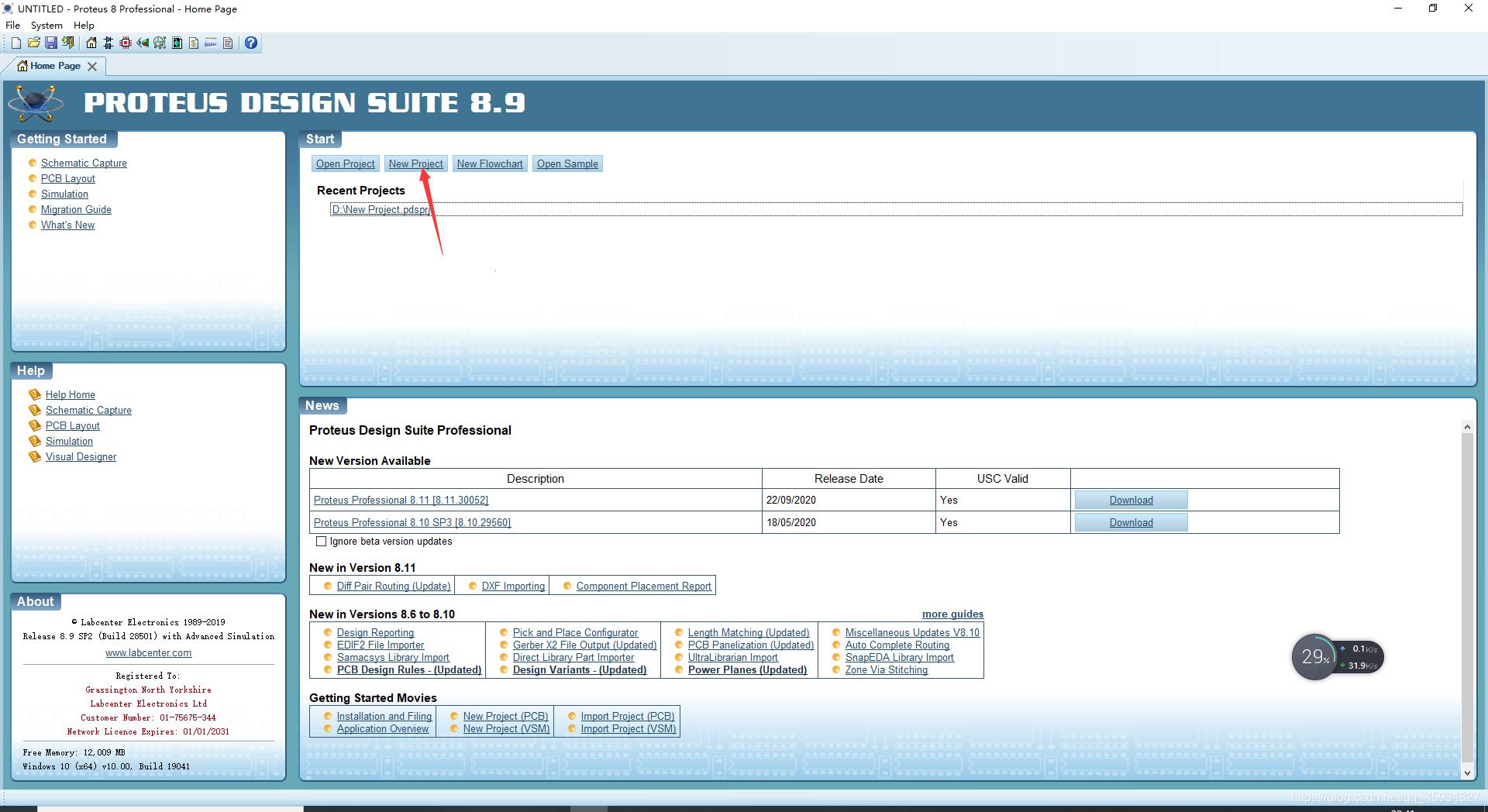Click the New Flowchart button
Screen dimensions: 1488x812
(490, 163)
